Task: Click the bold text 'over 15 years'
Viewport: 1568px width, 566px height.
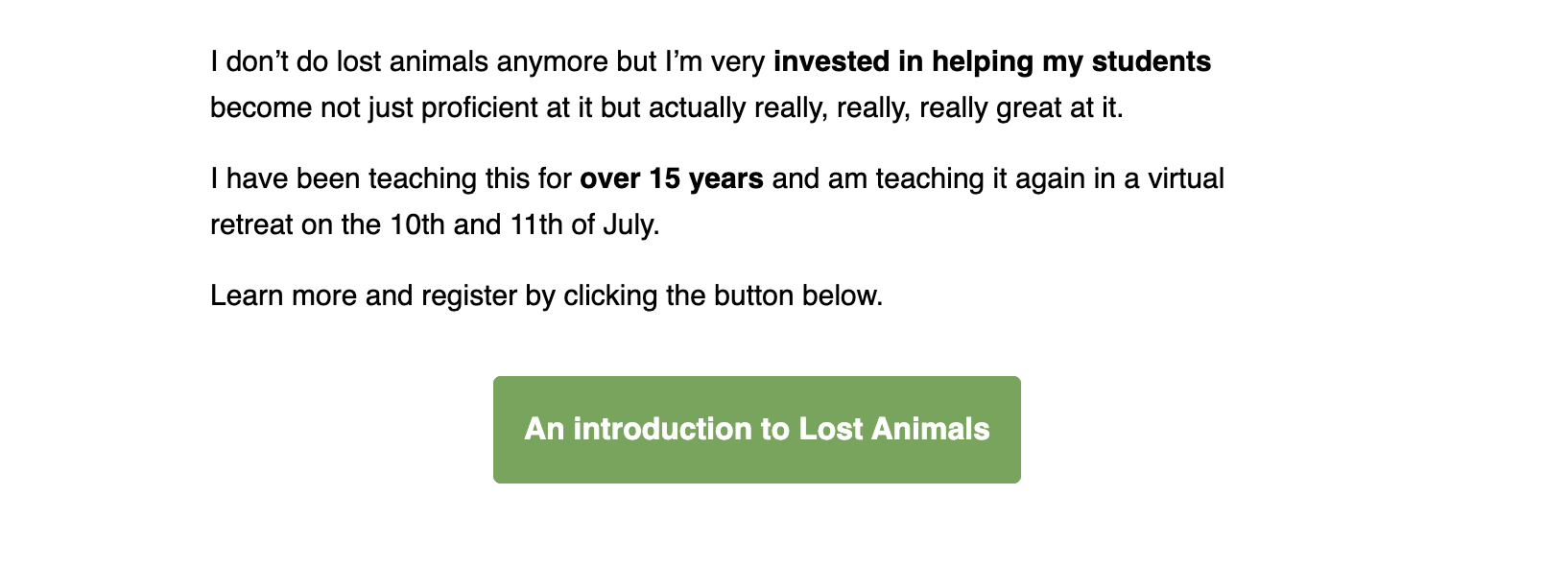Action: point(672,178)
